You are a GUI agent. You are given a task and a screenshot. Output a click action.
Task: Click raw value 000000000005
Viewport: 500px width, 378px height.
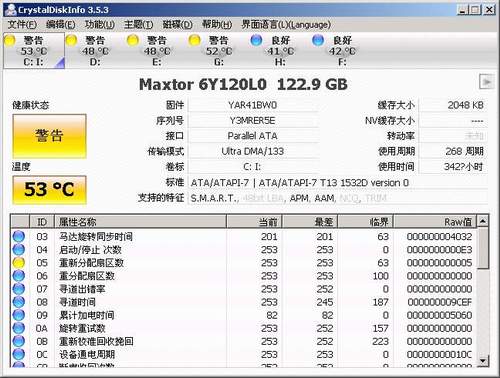coord(439,263)
